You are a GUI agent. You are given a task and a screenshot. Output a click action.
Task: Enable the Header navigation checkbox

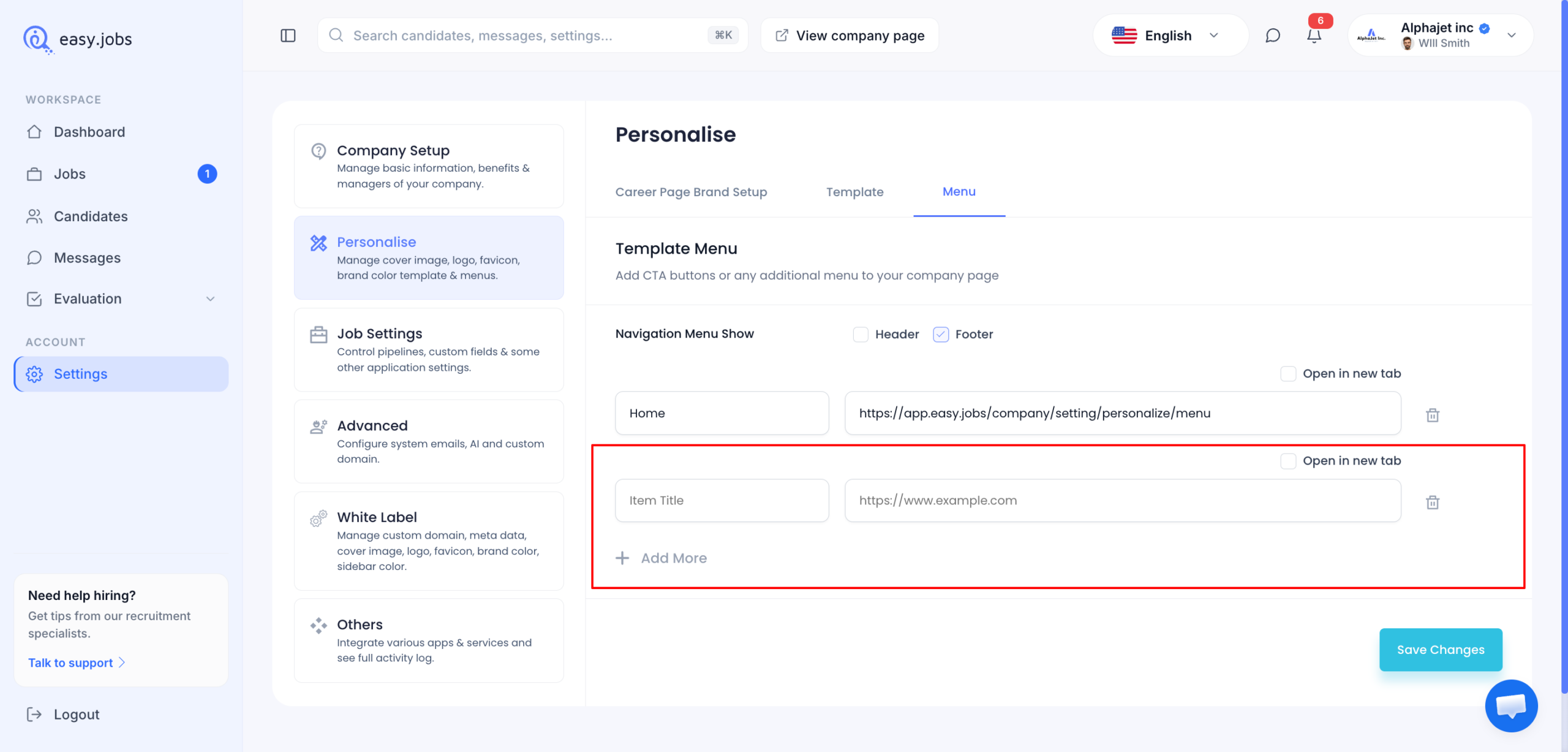click(x=861, y=334)
